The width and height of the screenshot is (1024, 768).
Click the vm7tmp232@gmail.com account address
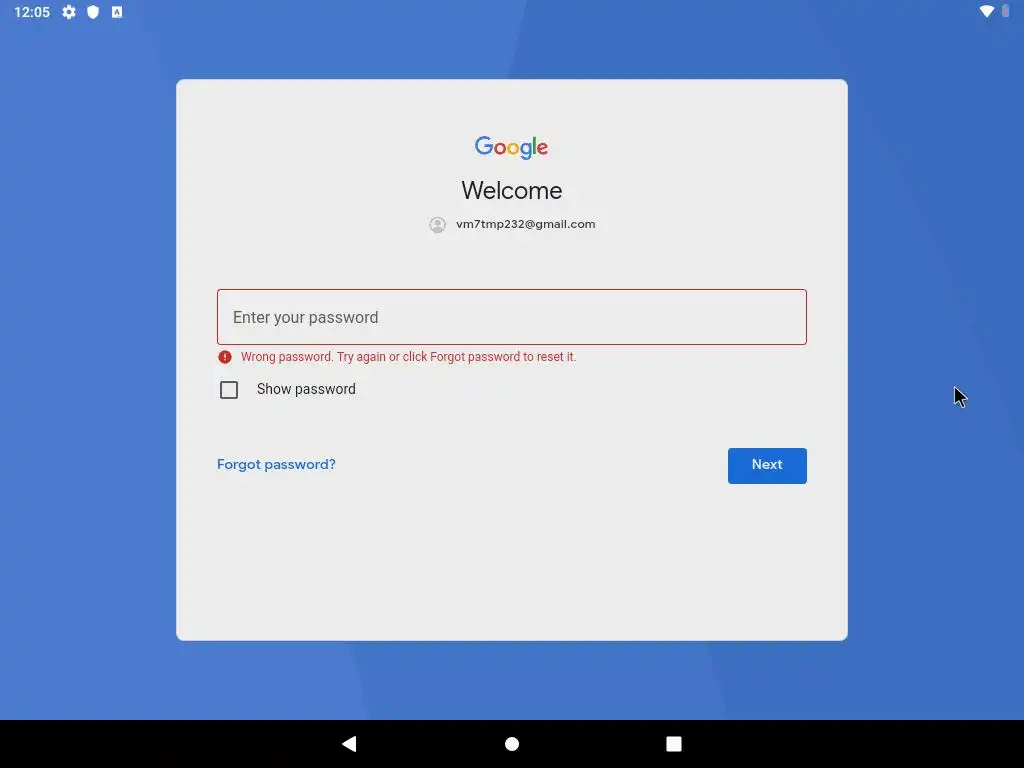pos(526,224)
